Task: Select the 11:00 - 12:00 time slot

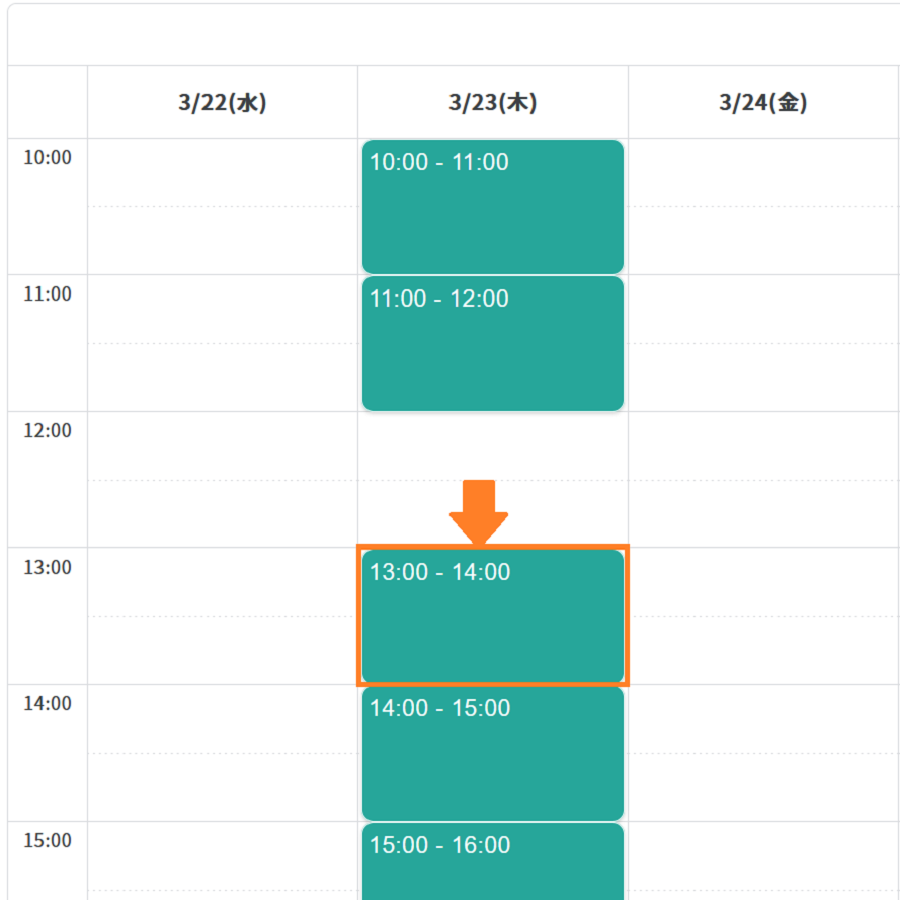Action: coord(492,343)
